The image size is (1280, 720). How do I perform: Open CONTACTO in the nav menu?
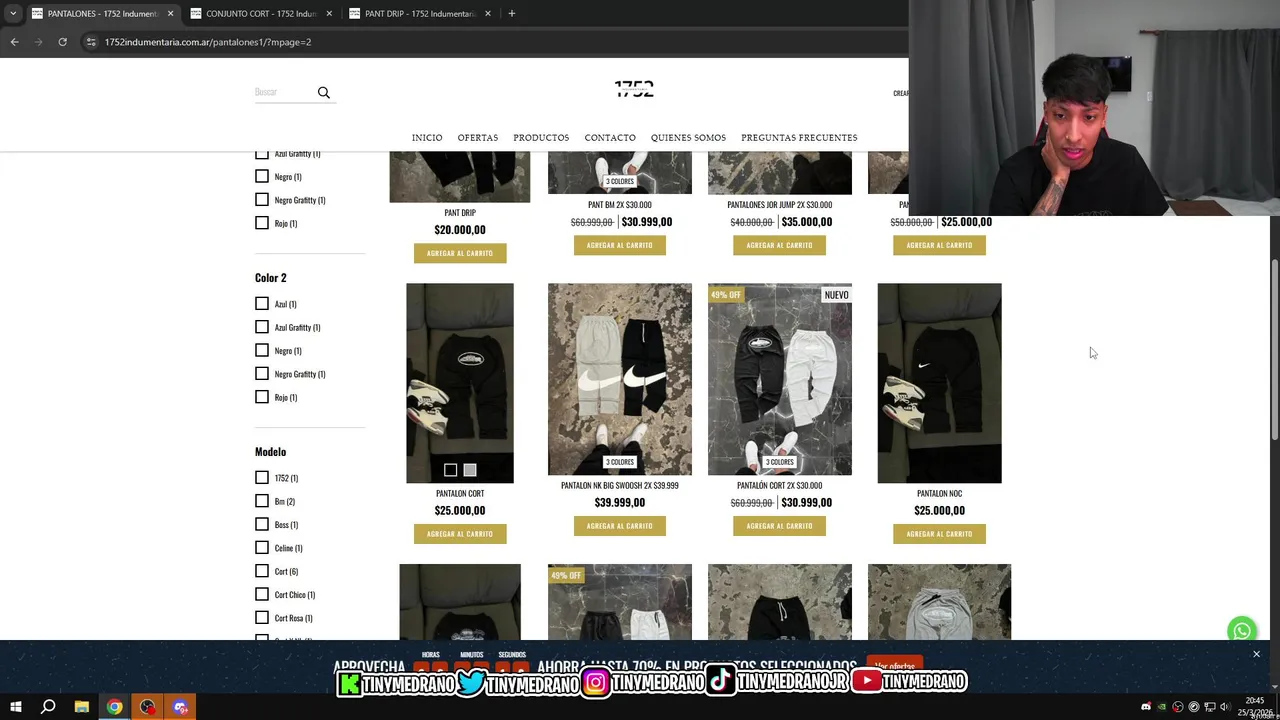coord(610,138)
